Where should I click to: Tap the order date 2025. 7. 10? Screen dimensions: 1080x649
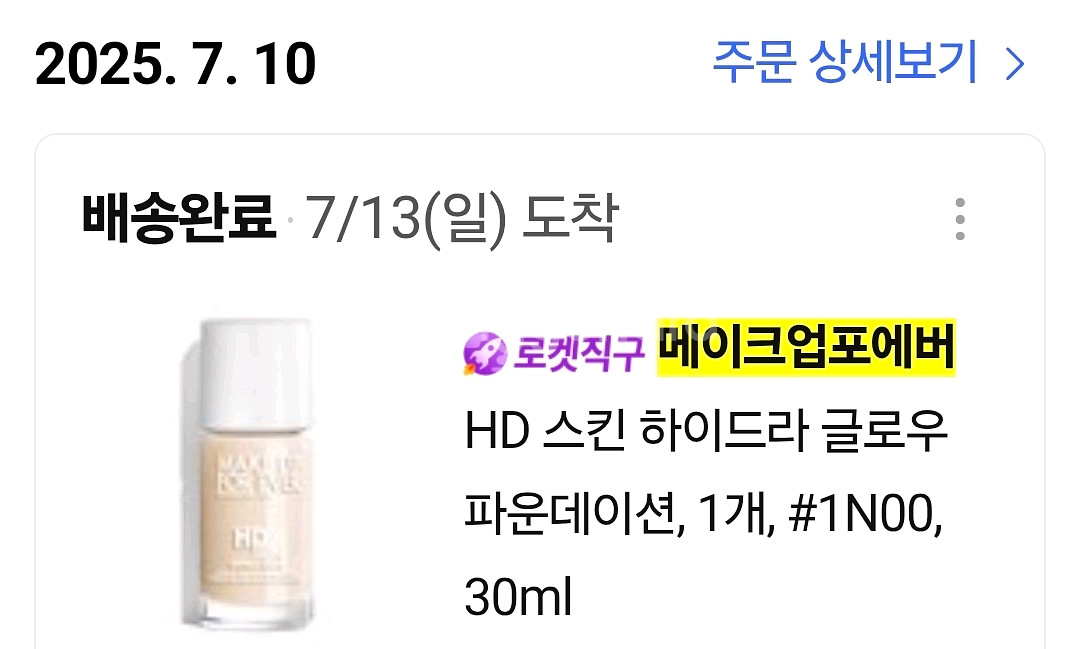tap(175, 64)
